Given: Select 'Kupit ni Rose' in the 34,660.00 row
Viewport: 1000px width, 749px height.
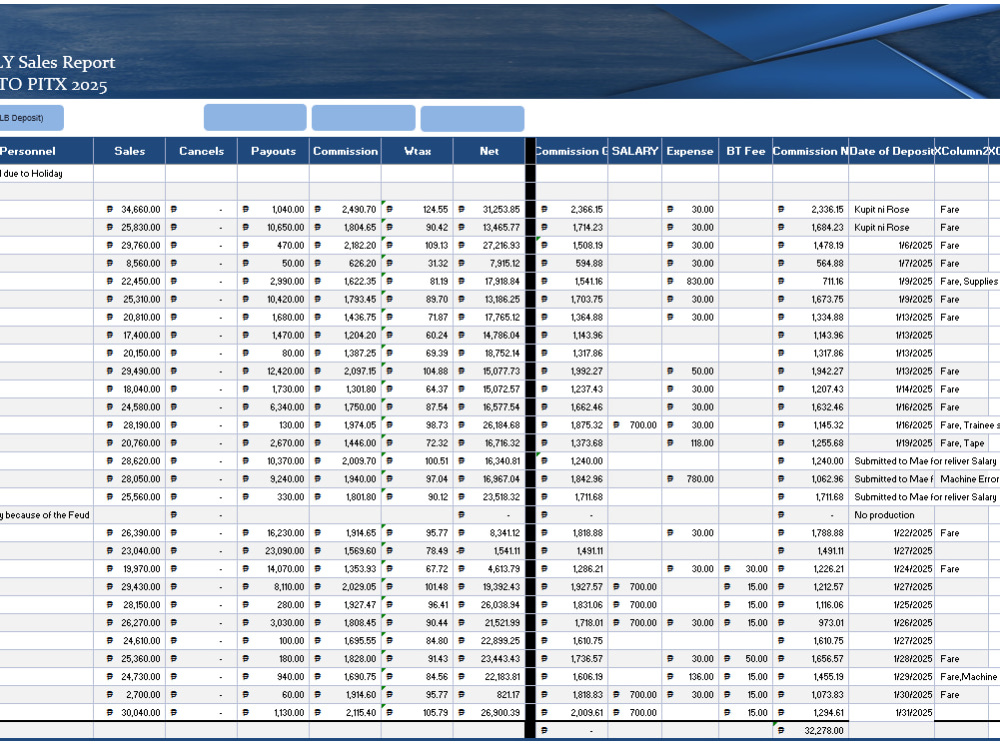Looking at the screenshot, I should tap(892, 209).
